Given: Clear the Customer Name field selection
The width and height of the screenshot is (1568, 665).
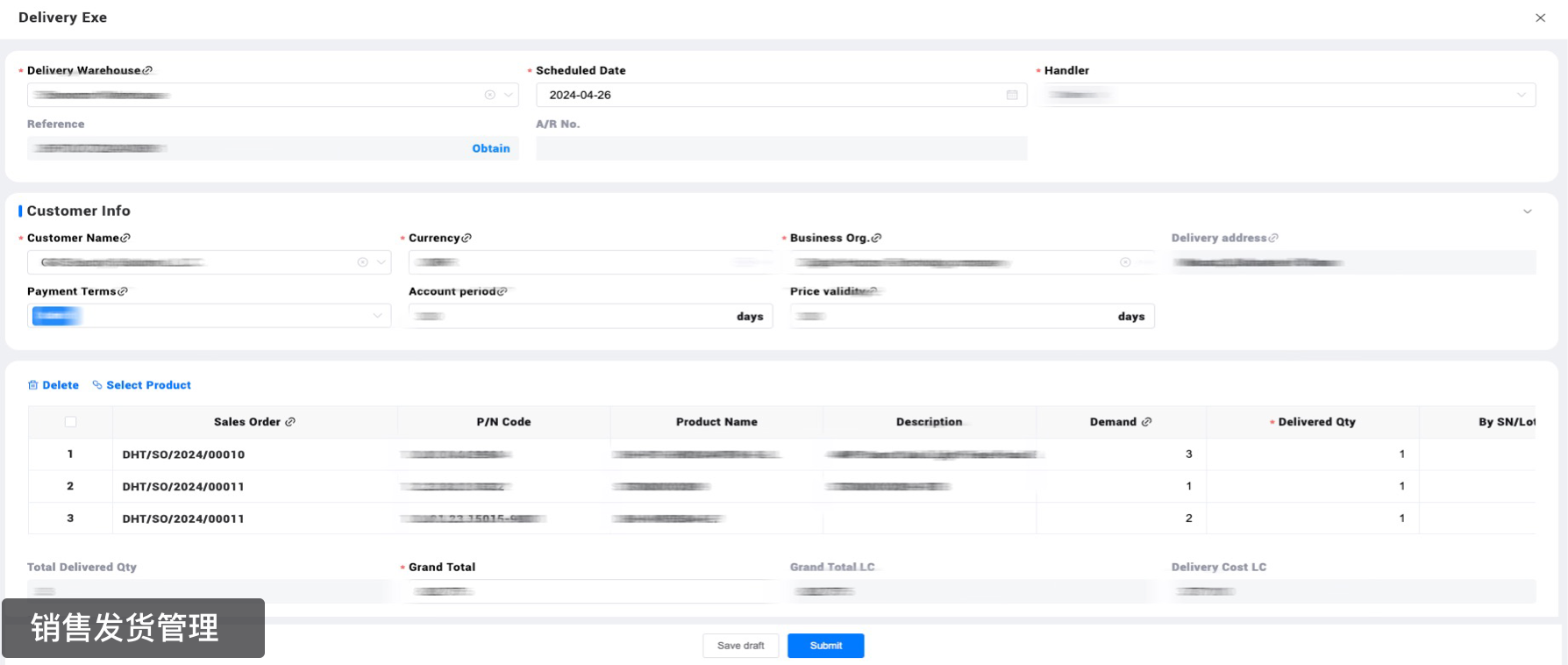Looking at the screenshot, I should 362,262.
